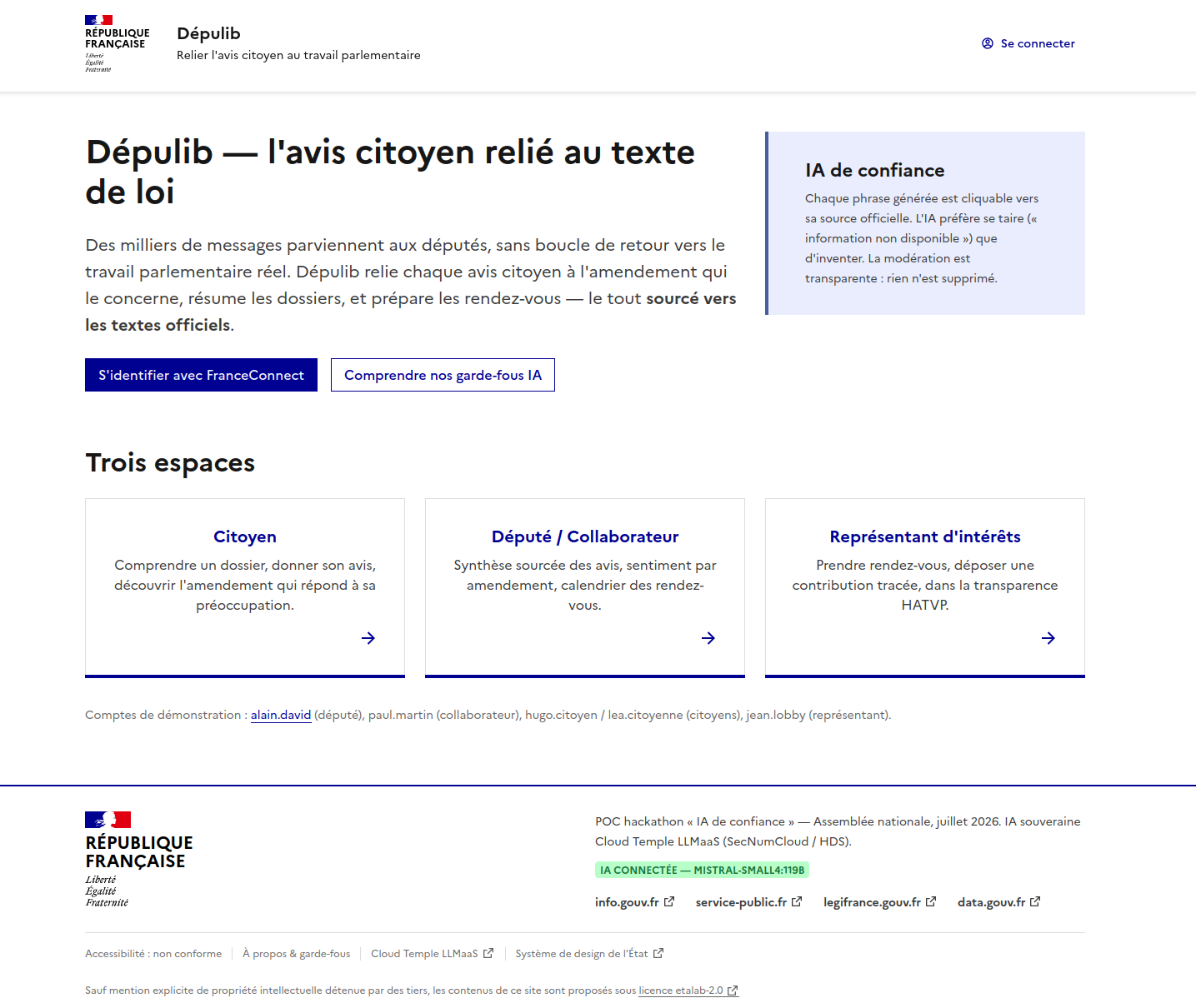
Task: Open the Député / Collaborateur card title
Action: [x=585, y=536]
